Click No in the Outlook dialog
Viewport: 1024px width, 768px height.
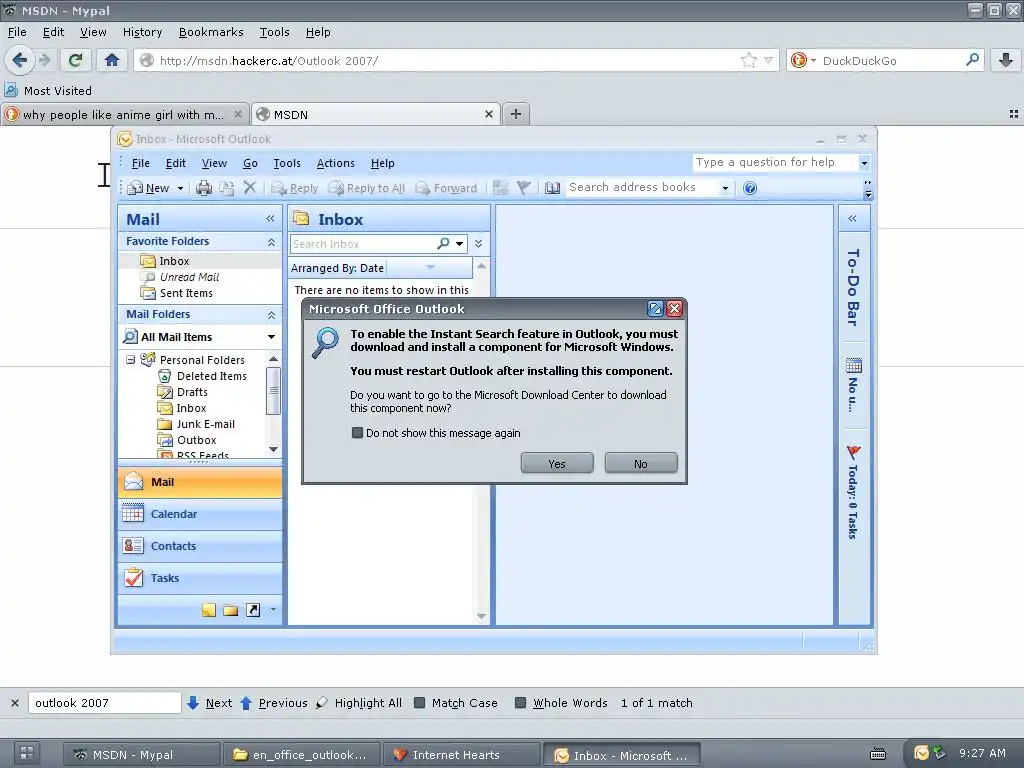641,464
